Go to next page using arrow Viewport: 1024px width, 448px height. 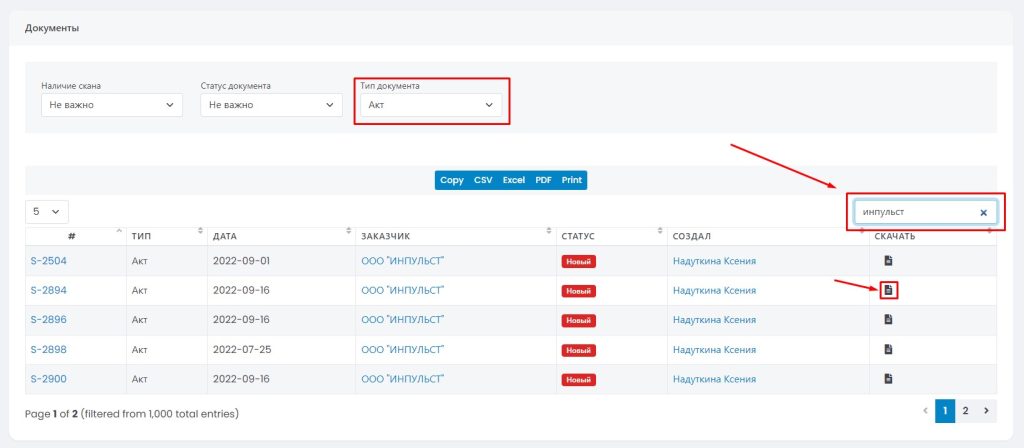pyautogui.click(x=987, y=411)
